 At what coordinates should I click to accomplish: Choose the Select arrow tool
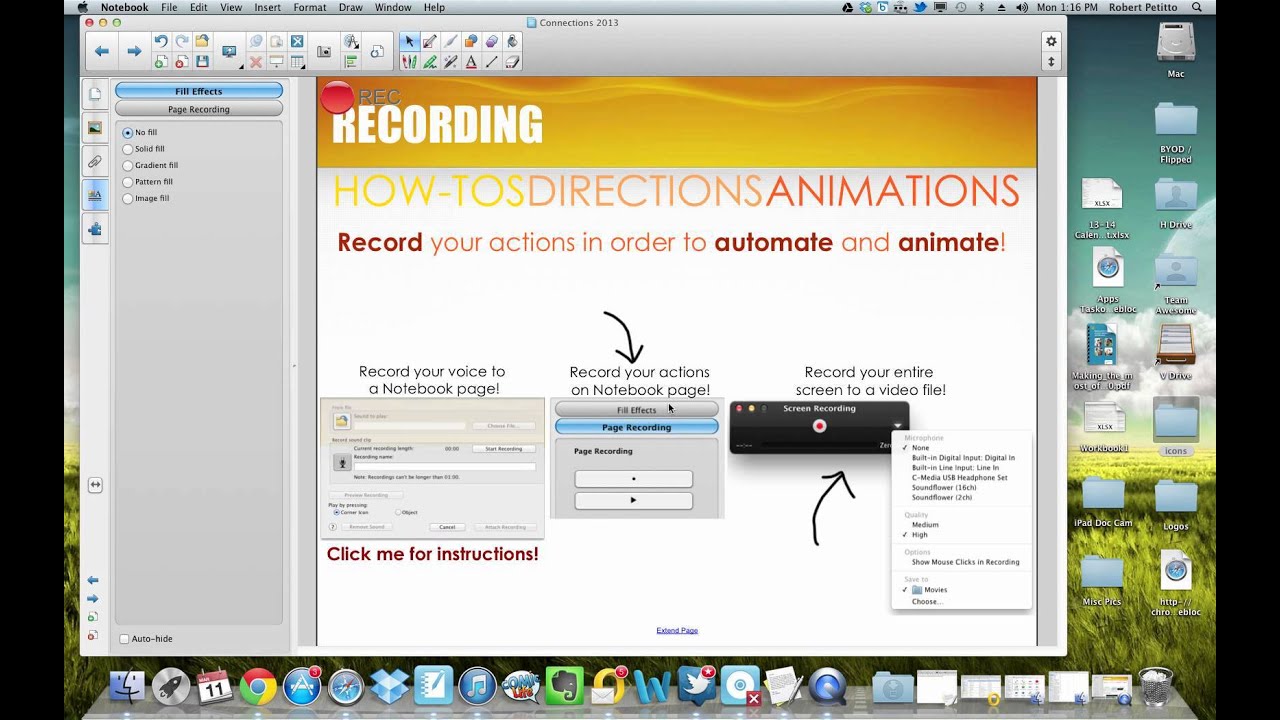409,41
